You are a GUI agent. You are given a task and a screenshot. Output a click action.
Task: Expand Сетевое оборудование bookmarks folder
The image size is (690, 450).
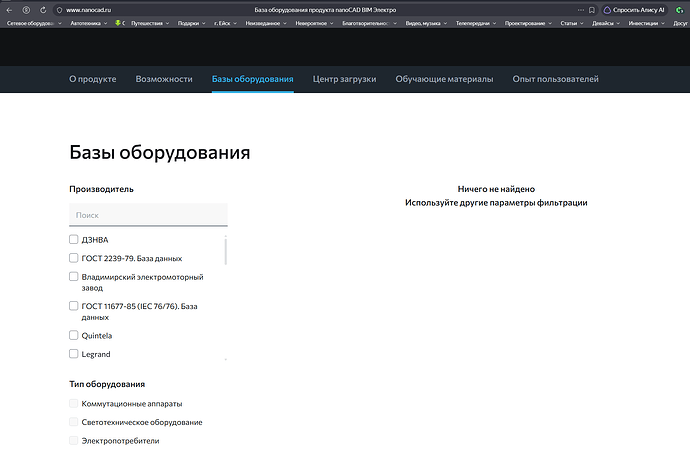coord(34,23)
